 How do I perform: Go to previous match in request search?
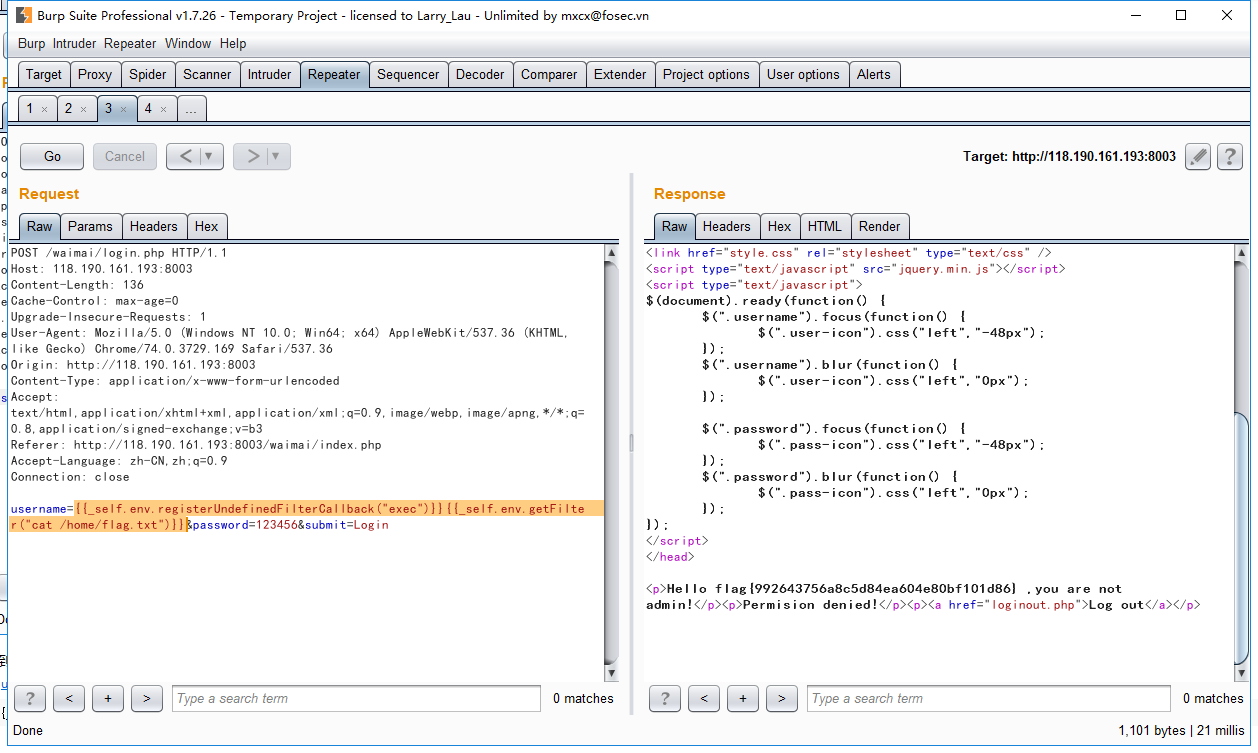tap(69, 698)
